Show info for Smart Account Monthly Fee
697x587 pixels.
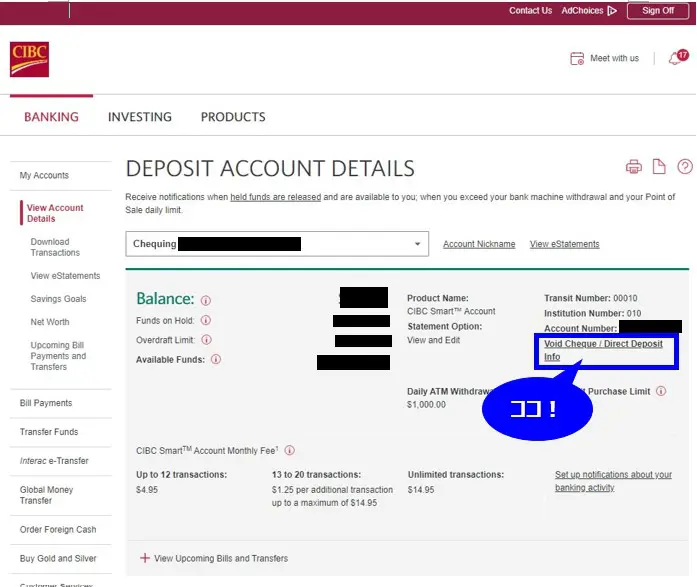click(289, 450)
